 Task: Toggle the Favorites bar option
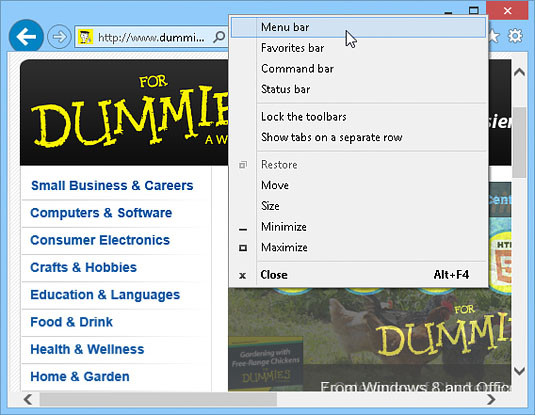pos(358,48)
